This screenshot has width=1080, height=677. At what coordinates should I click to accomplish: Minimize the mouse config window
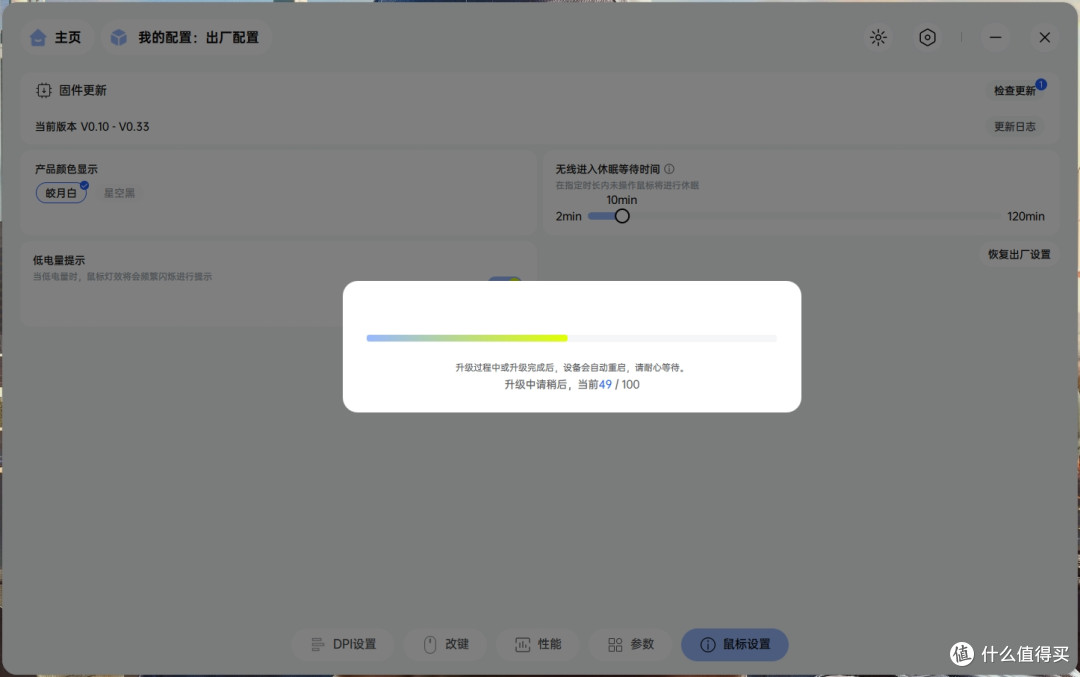(995, 37)
